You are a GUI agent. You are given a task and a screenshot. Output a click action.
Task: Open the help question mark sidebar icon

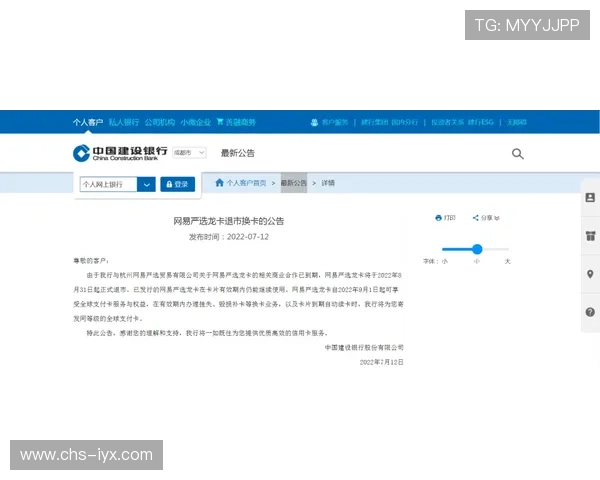pyautogui.click(x=590, y=312)
